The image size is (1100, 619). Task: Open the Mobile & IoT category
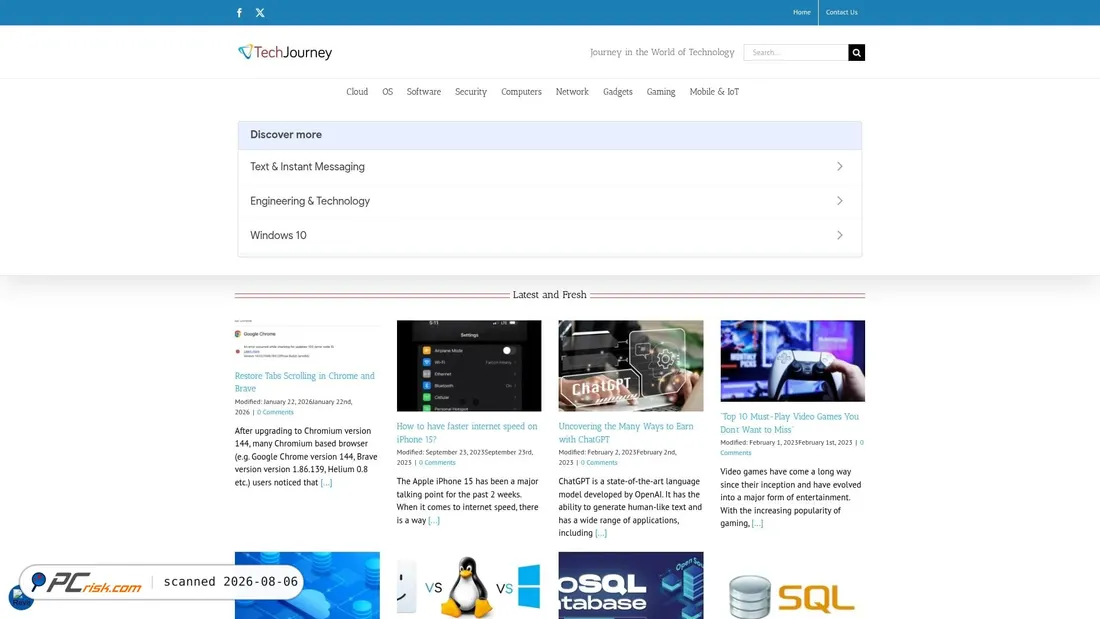click(x=714, y=92)
